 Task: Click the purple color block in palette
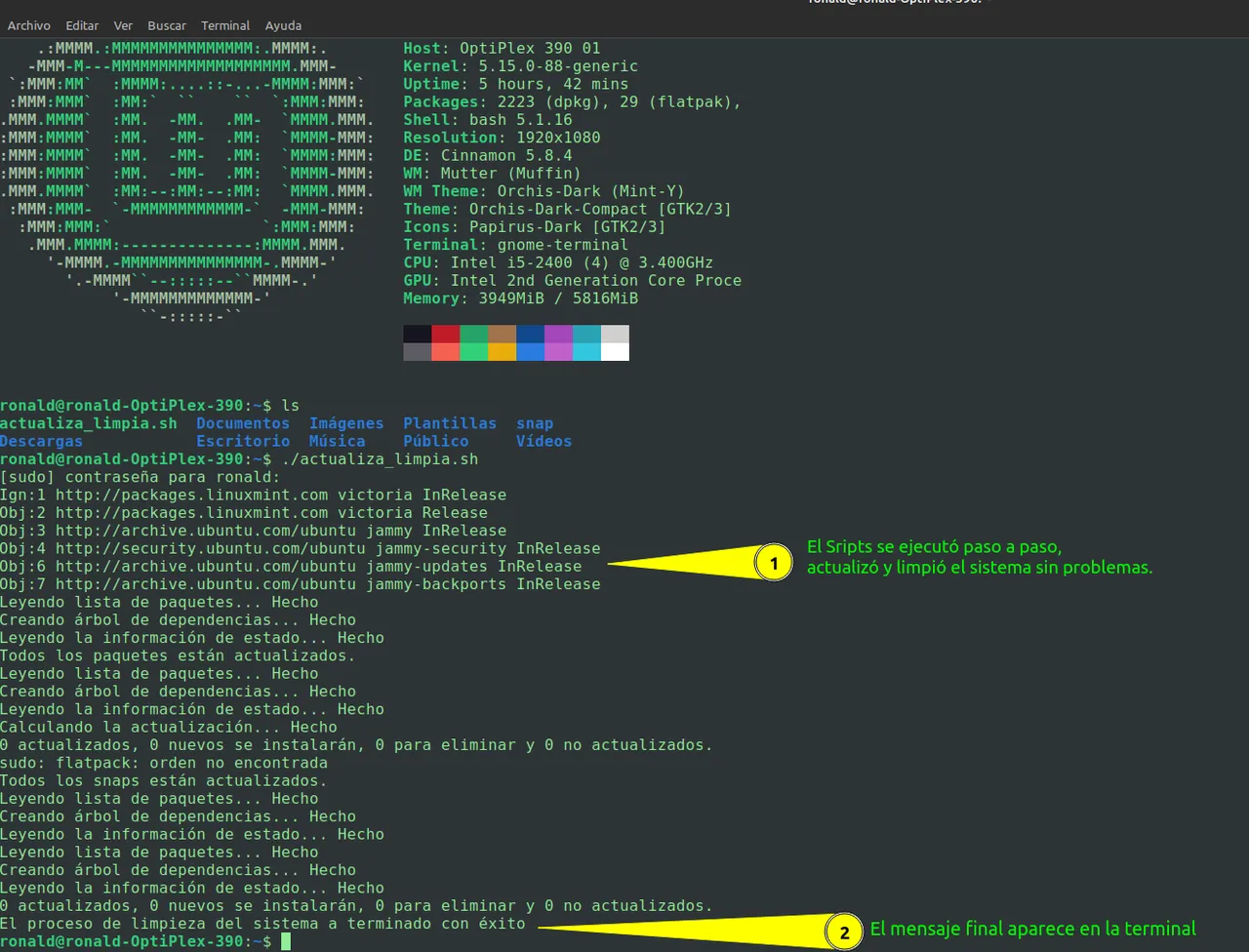[x=558, y=334]
